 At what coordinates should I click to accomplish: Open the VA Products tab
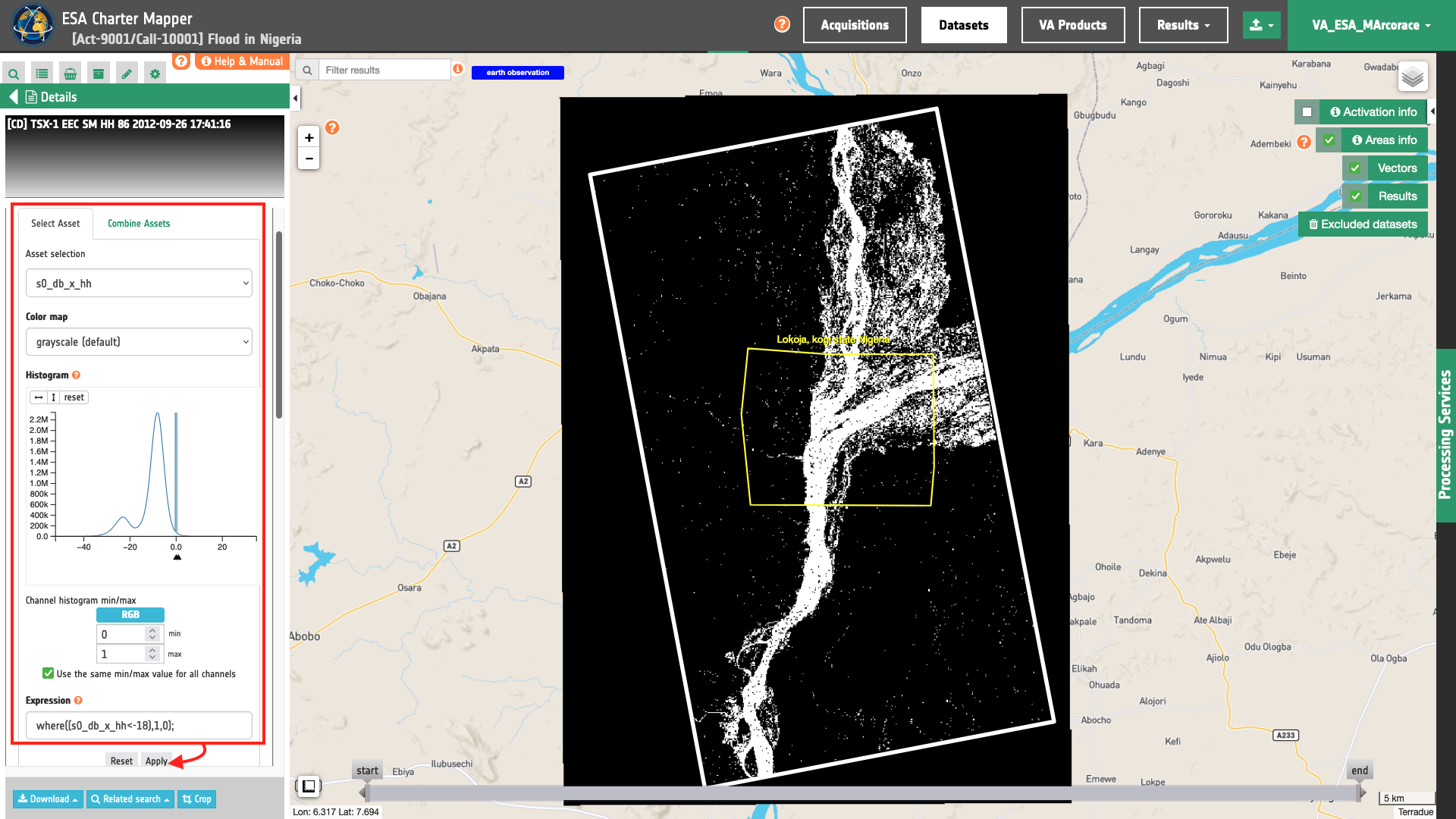1073,25
